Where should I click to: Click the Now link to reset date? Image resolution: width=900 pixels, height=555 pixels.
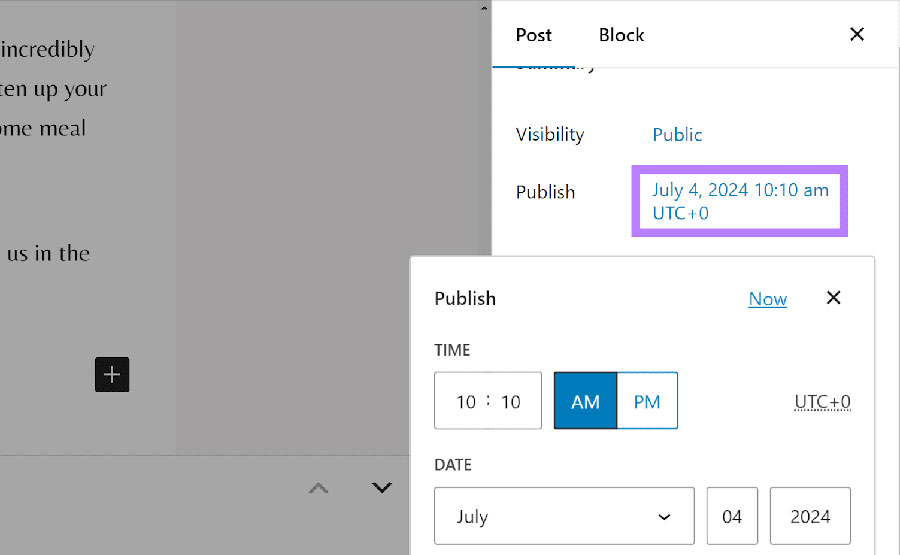pyautogui.click(x=767, y=299)
